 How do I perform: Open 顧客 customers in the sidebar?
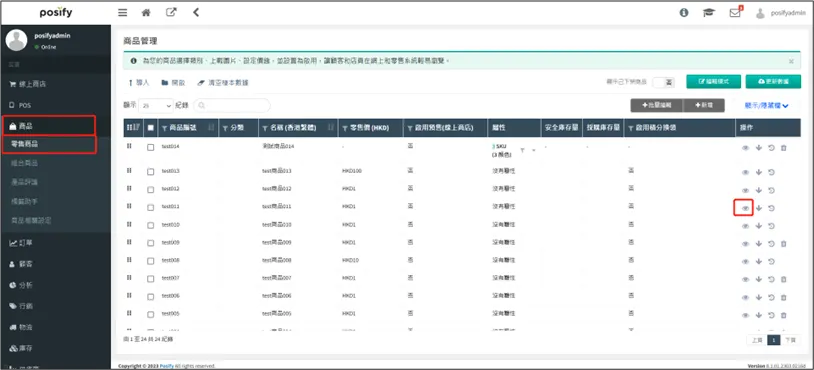coord(56,264)
